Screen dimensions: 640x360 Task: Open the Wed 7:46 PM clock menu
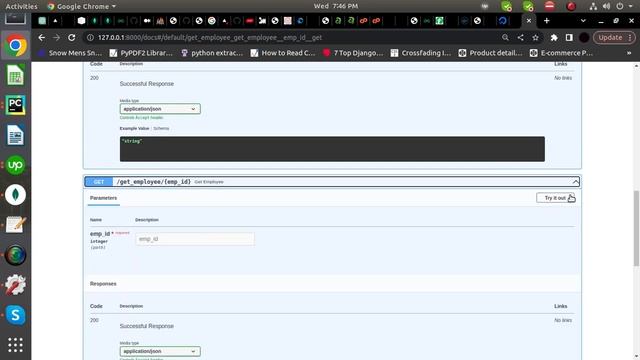336,6
